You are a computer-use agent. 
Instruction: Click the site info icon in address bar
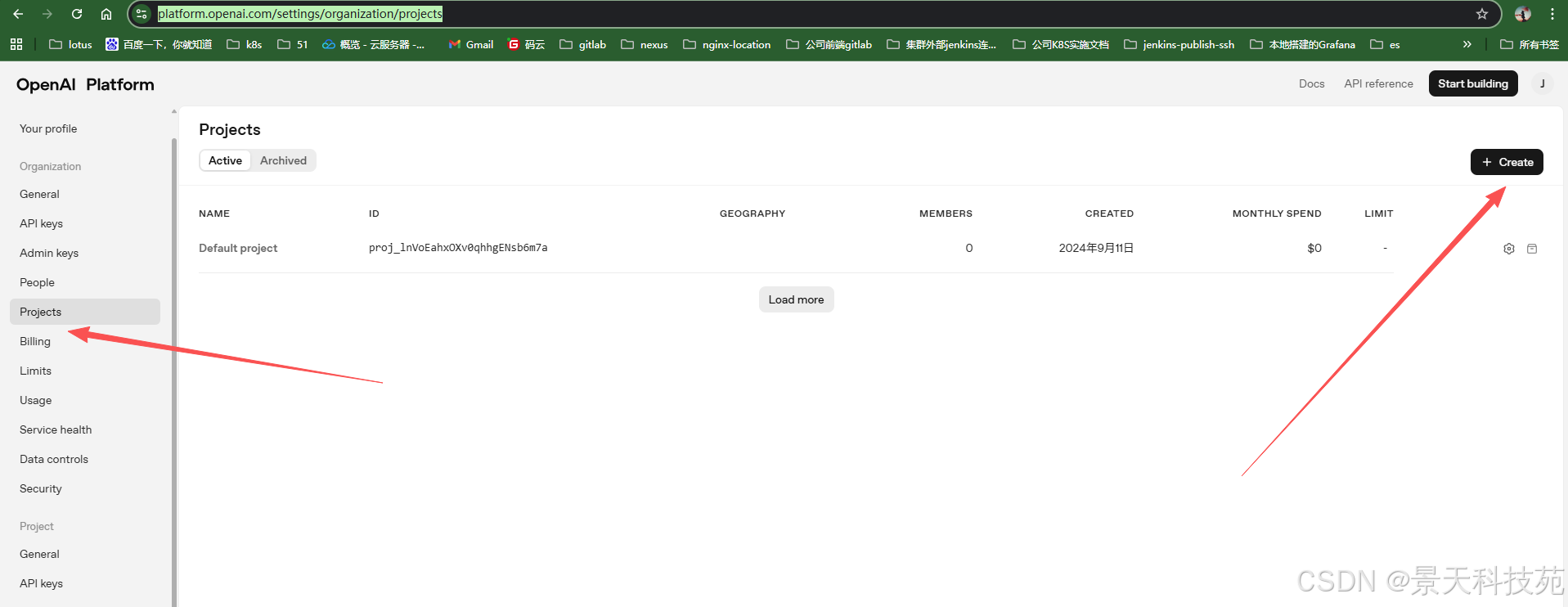coord(142,14)
